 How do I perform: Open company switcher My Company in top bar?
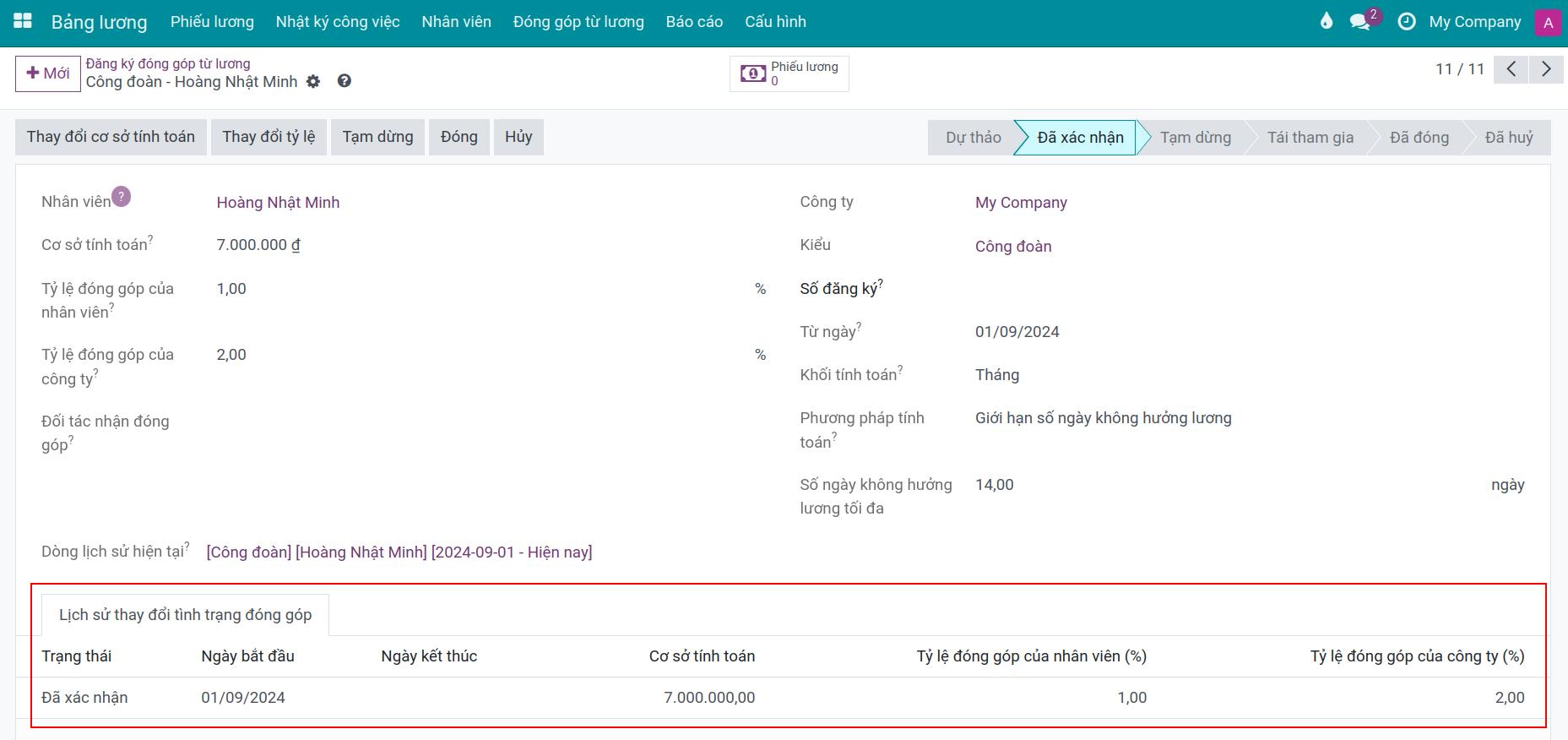pos(1474,22)
